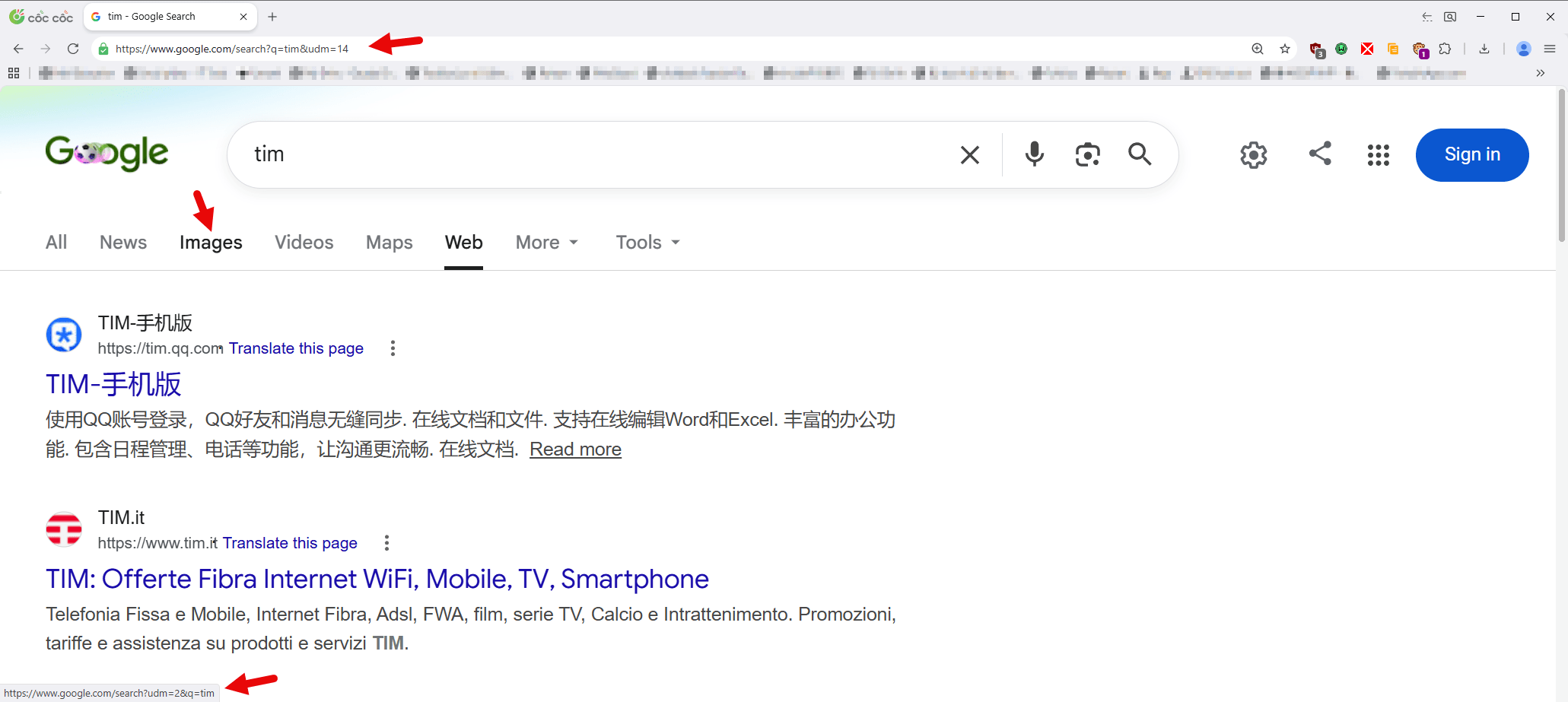Click the Cốc Cốc browser logo

(41, 16)
